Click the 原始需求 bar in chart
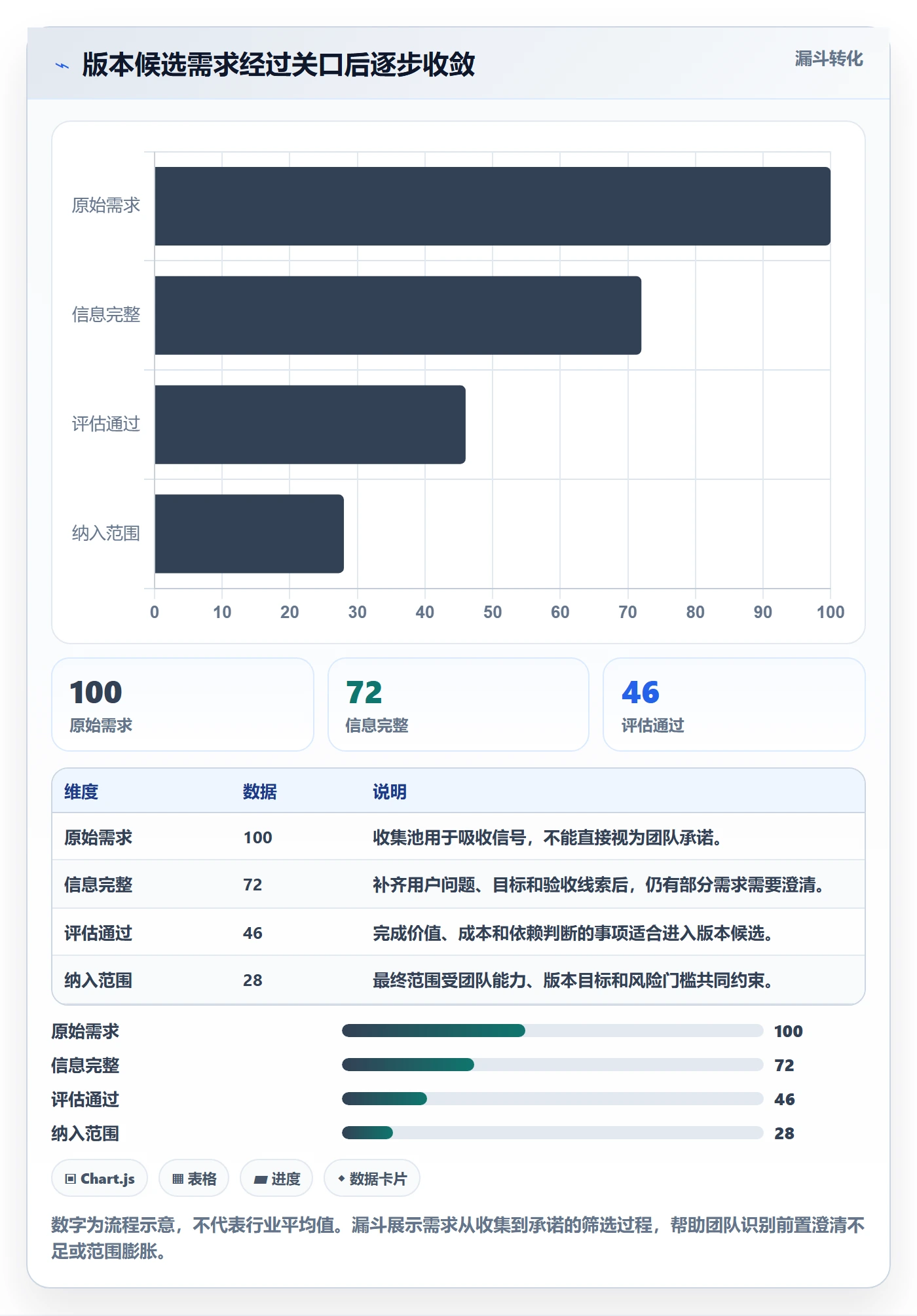 tap(493, 206)
